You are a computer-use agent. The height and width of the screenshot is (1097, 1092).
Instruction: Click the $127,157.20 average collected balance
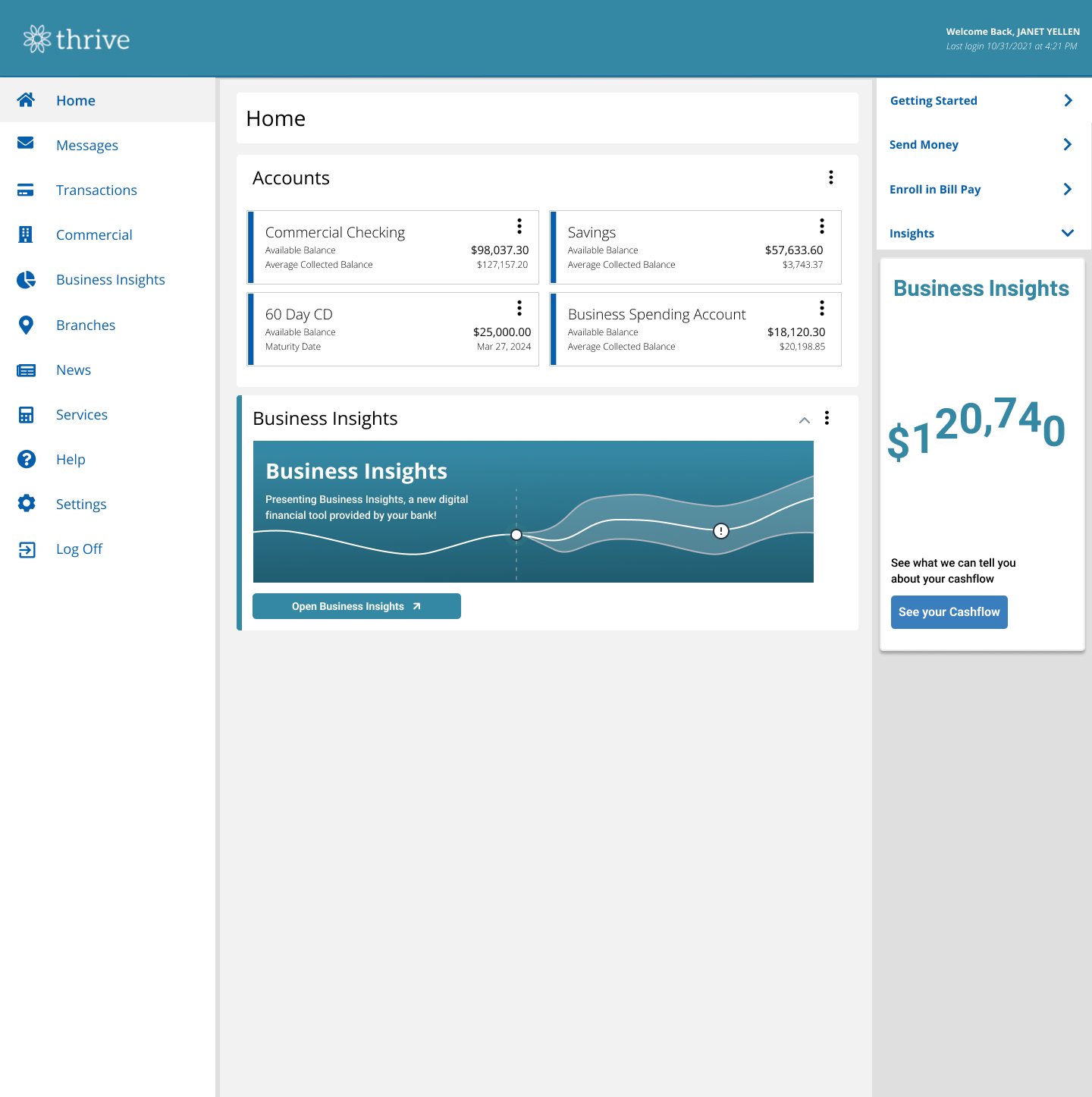502,265
